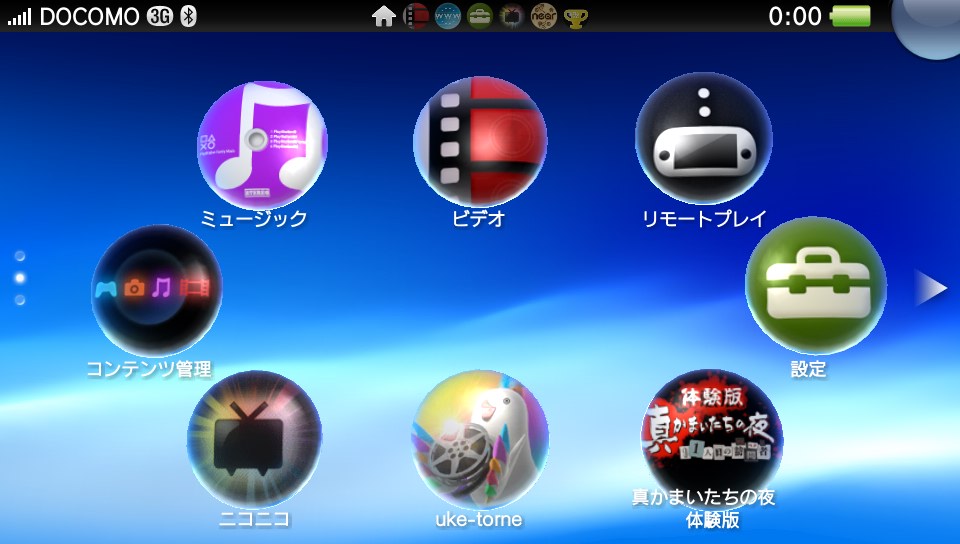Tap the リモートプレイ label text
The width and height of the screenshot is (960, 544).
click(x=704, y=218)
